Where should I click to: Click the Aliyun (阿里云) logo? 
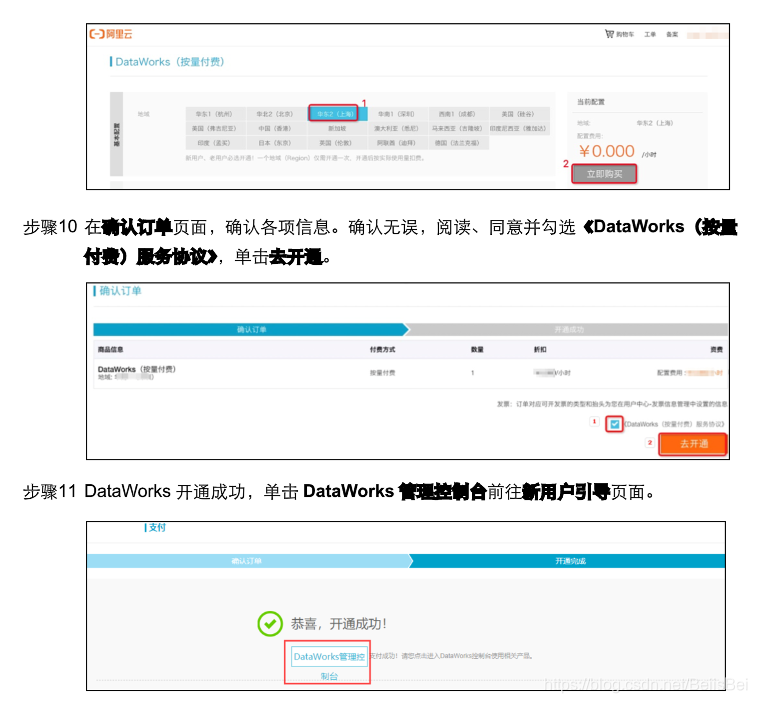pyautogui.click(x=111, y=34)
